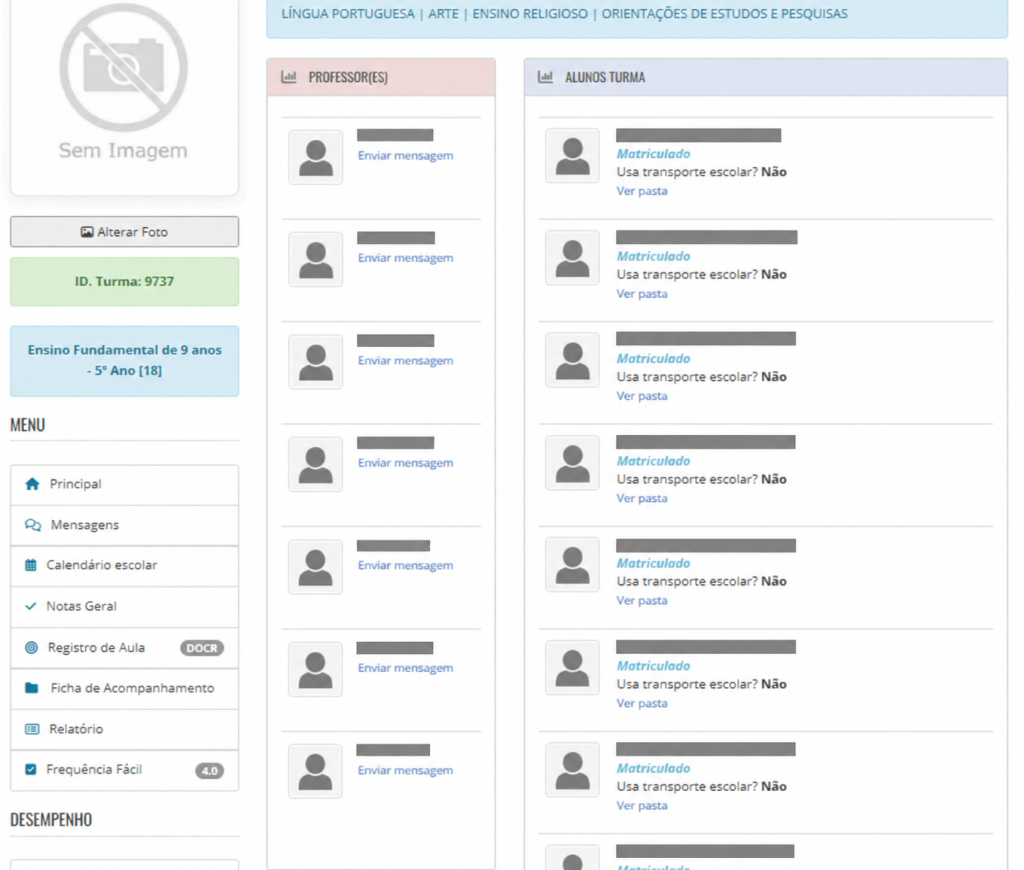Send message to the fifth professor
The width and height of the screenshot is (1024, 870).
coord(406,566)
